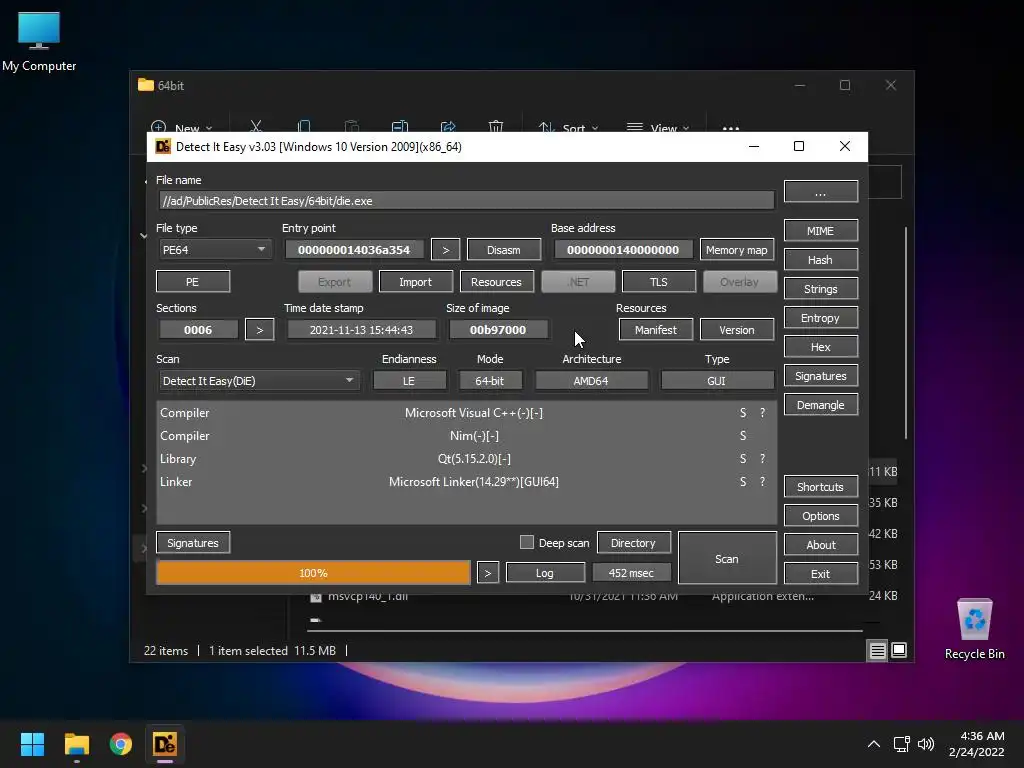Open the scan Log
Image resolution: width=1024 pixels, height=768 pixels.
(545, 573)
